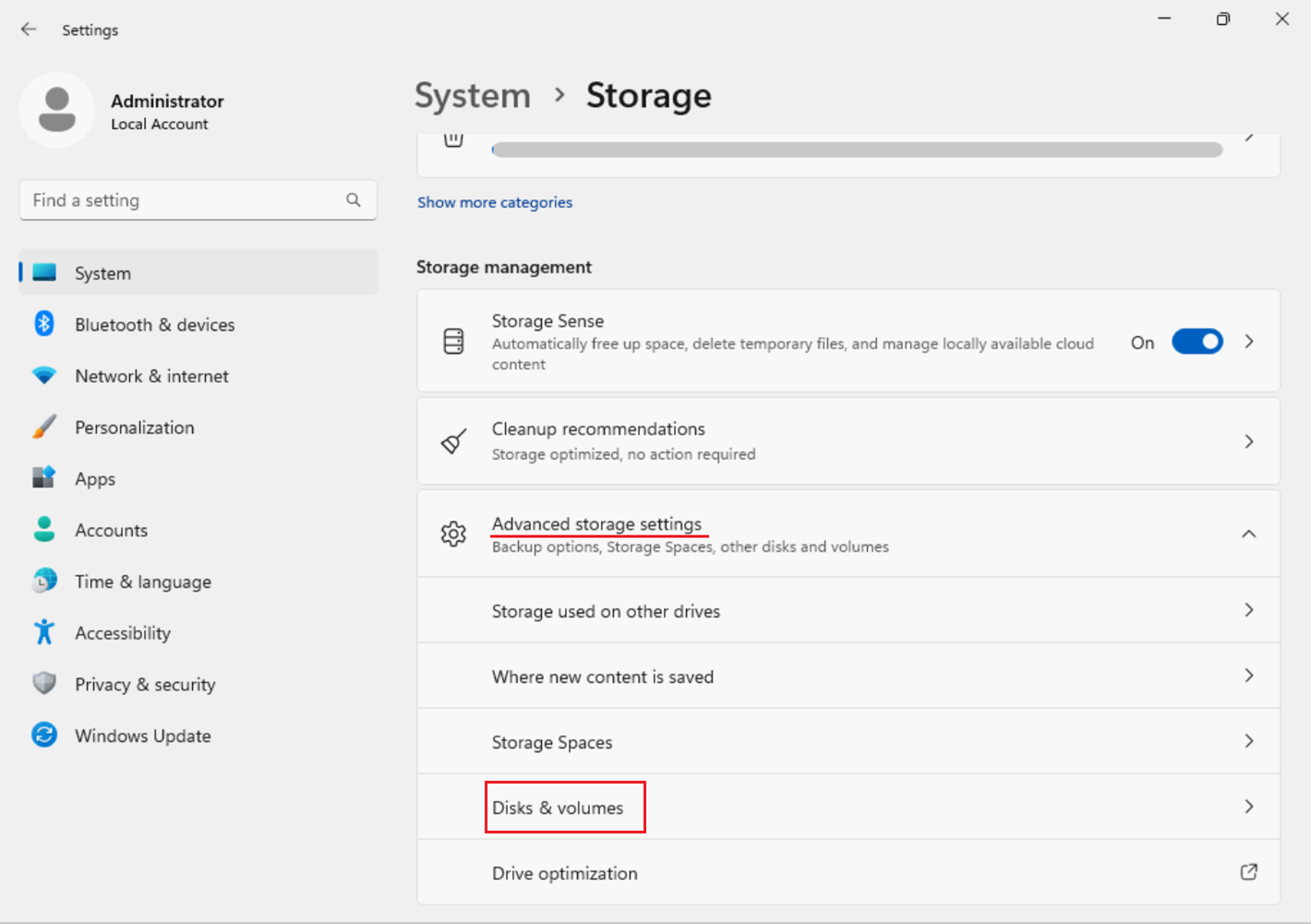Image resolution: width=1311 pixels, height=924 pixels.
Task: Open Storage Spaces entry
Action: [848, 741]
